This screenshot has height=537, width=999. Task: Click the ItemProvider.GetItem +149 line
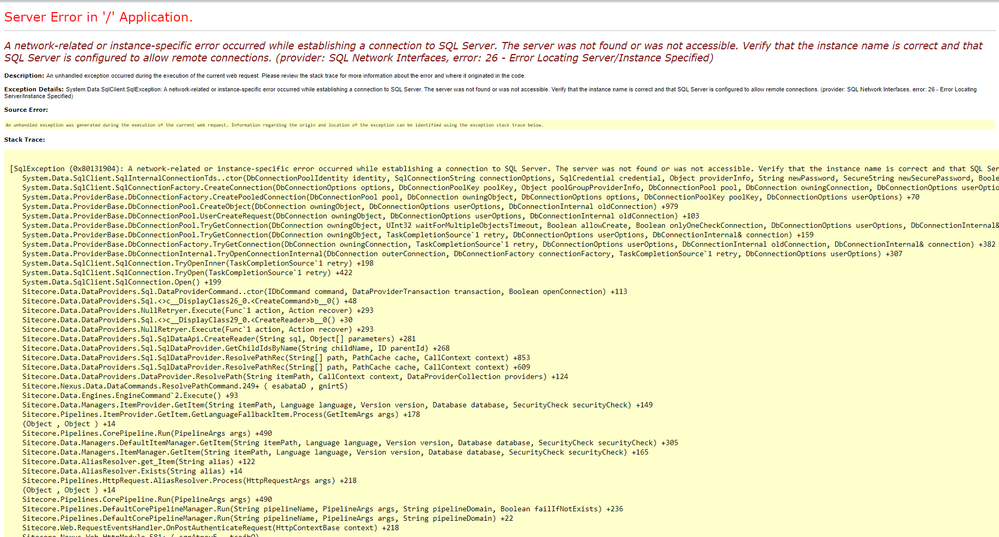[x=337, y=405]
